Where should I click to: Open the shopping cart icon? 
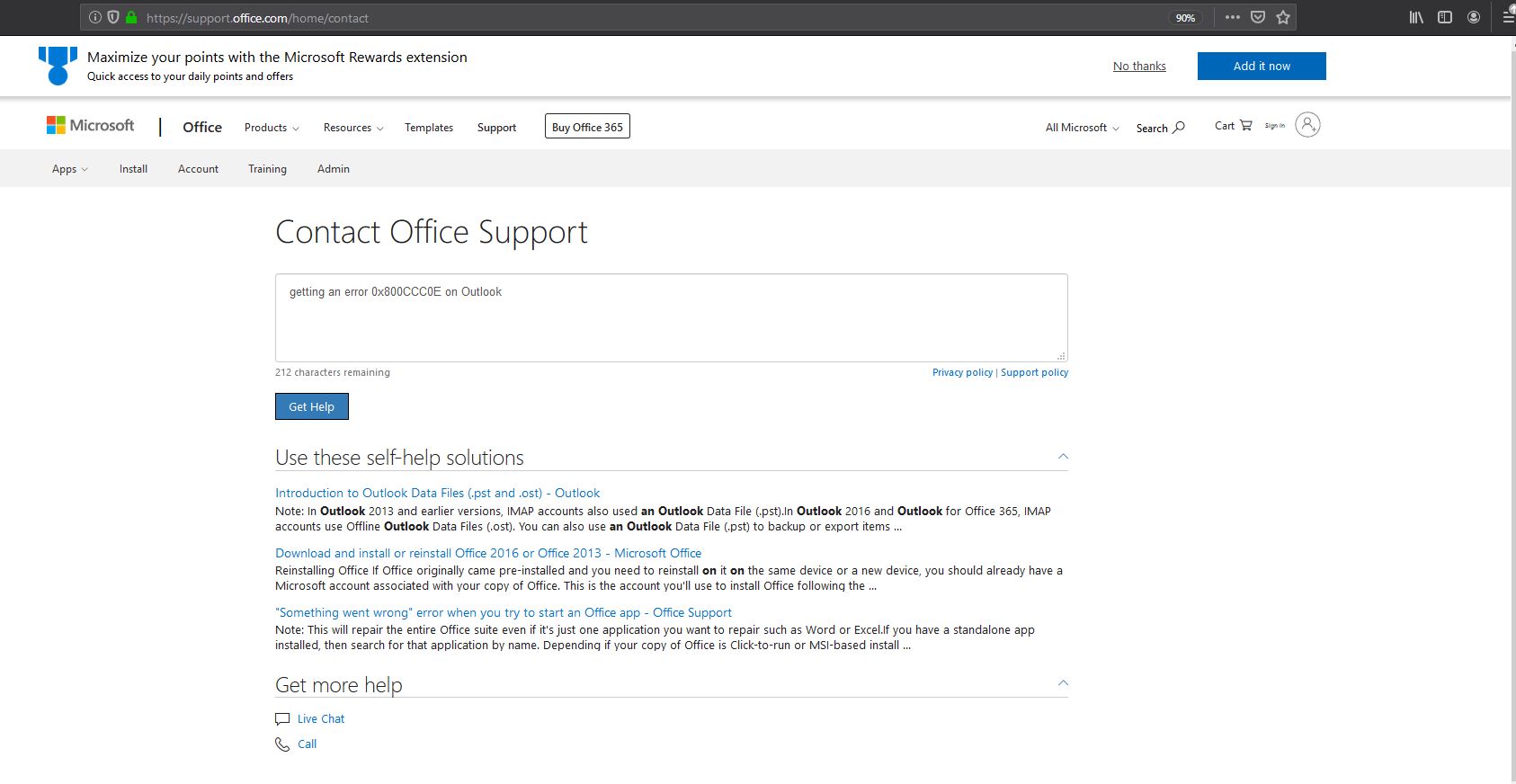click(1245, 125)
